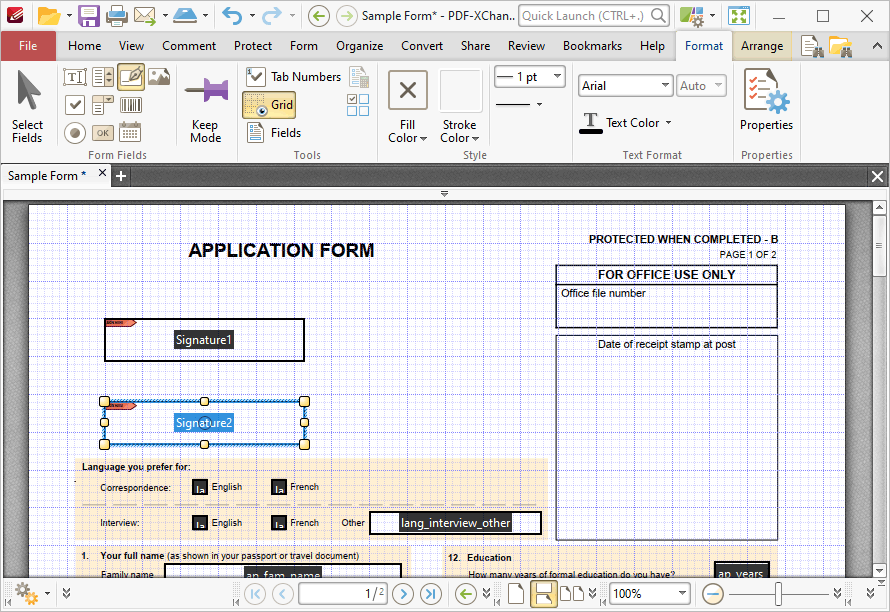Select the lang_interview_other field
Screen dimensions: 890x612
pyautogui.click(x=455, y=523)
